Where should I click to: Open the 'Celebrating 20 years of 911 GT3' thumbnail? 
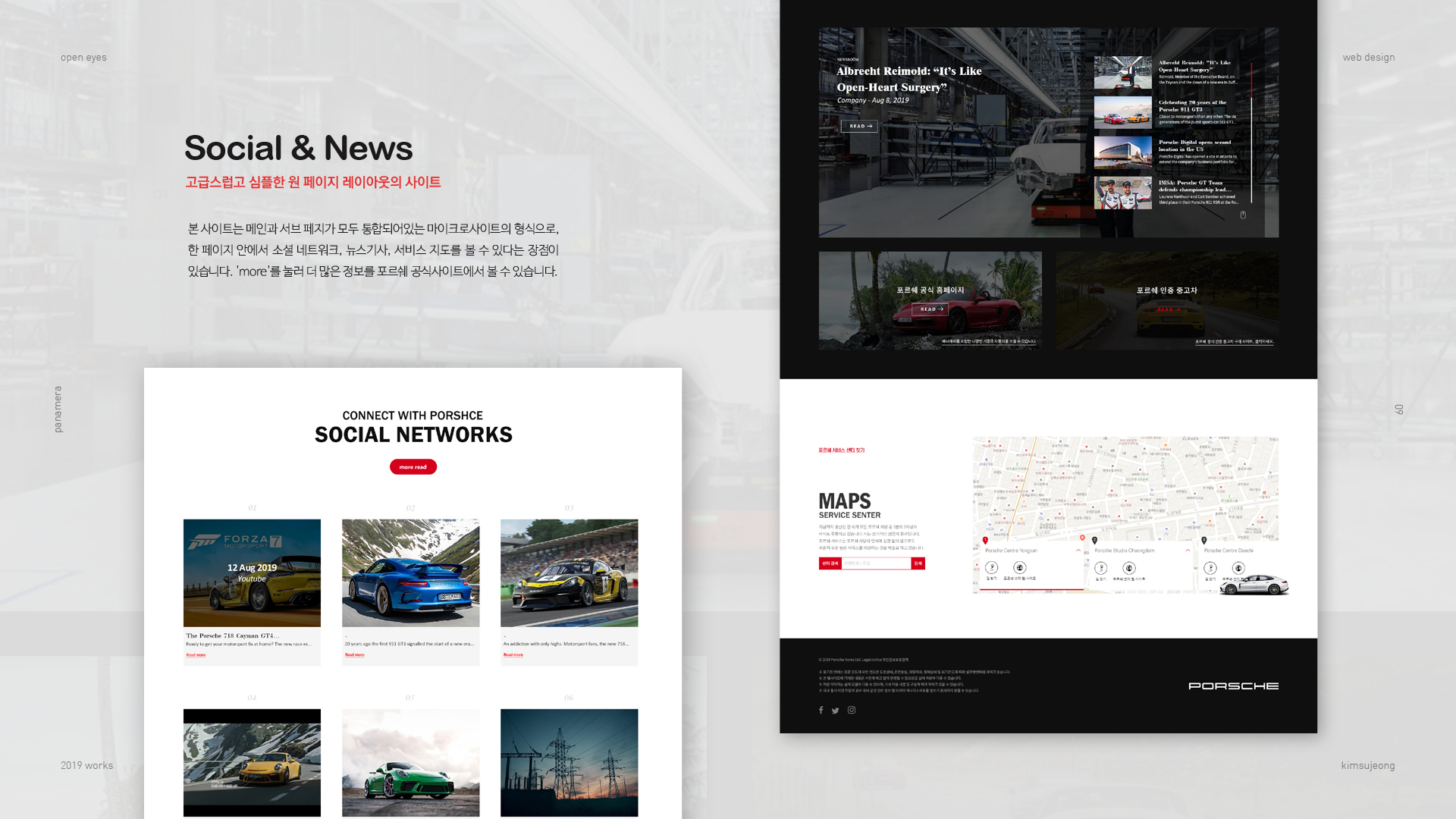[1123, 112]
